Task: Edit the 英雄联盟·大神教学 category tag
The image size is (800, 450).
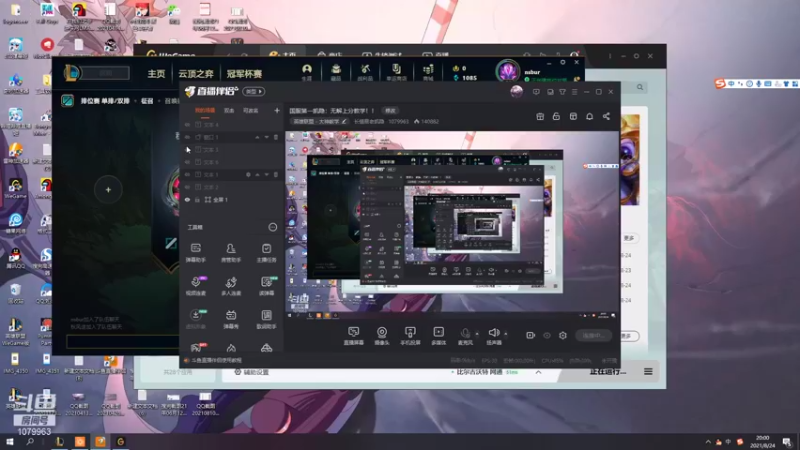Action: 319,121
